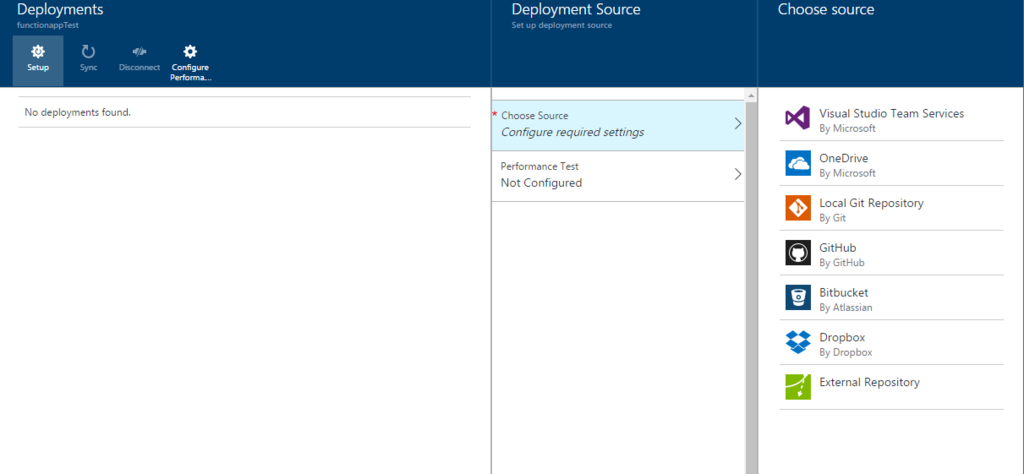Pick the Local Git Repository icon

click(x=797, y=208)
